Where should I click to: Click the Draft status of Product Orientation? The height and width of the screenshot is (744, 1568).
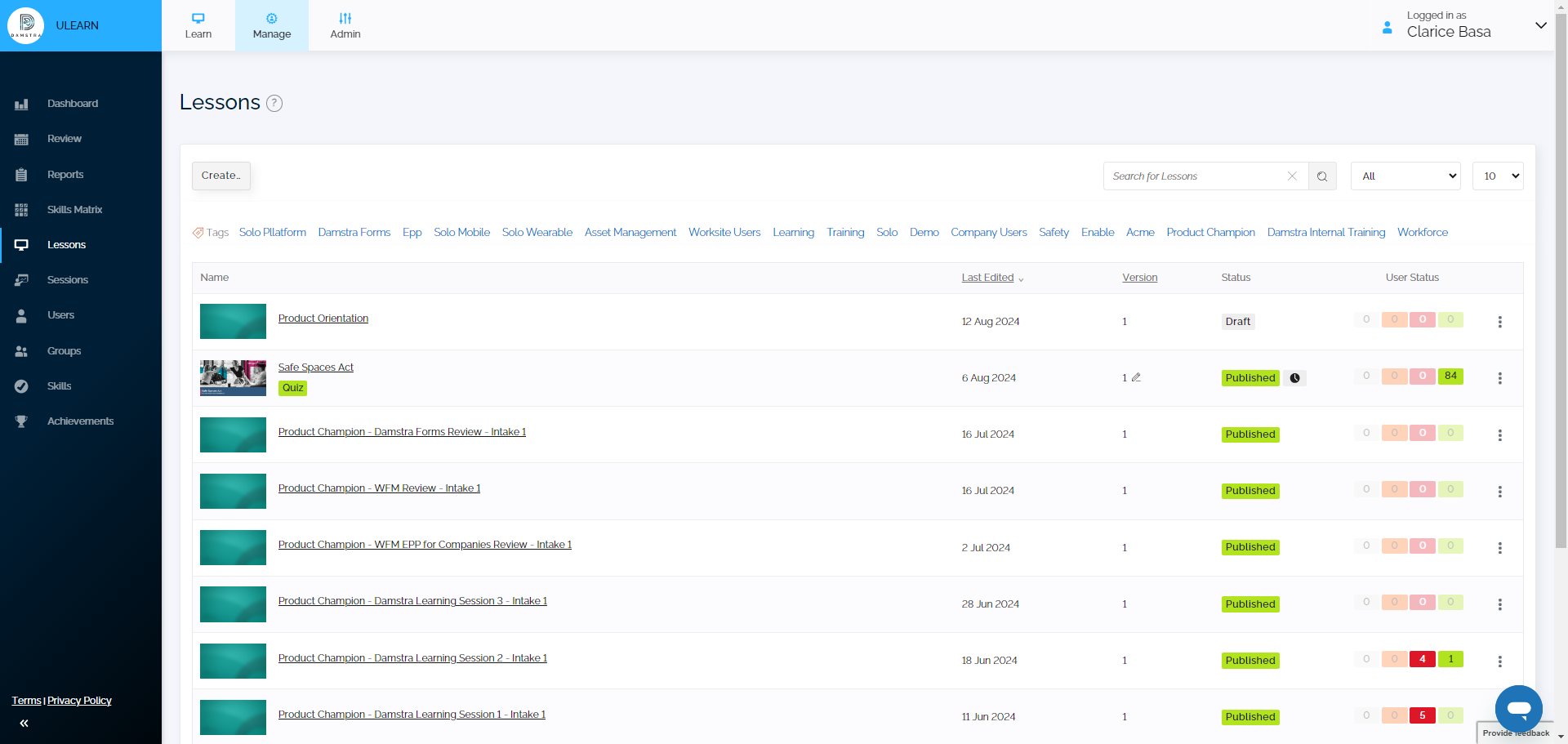[1237, 322]
